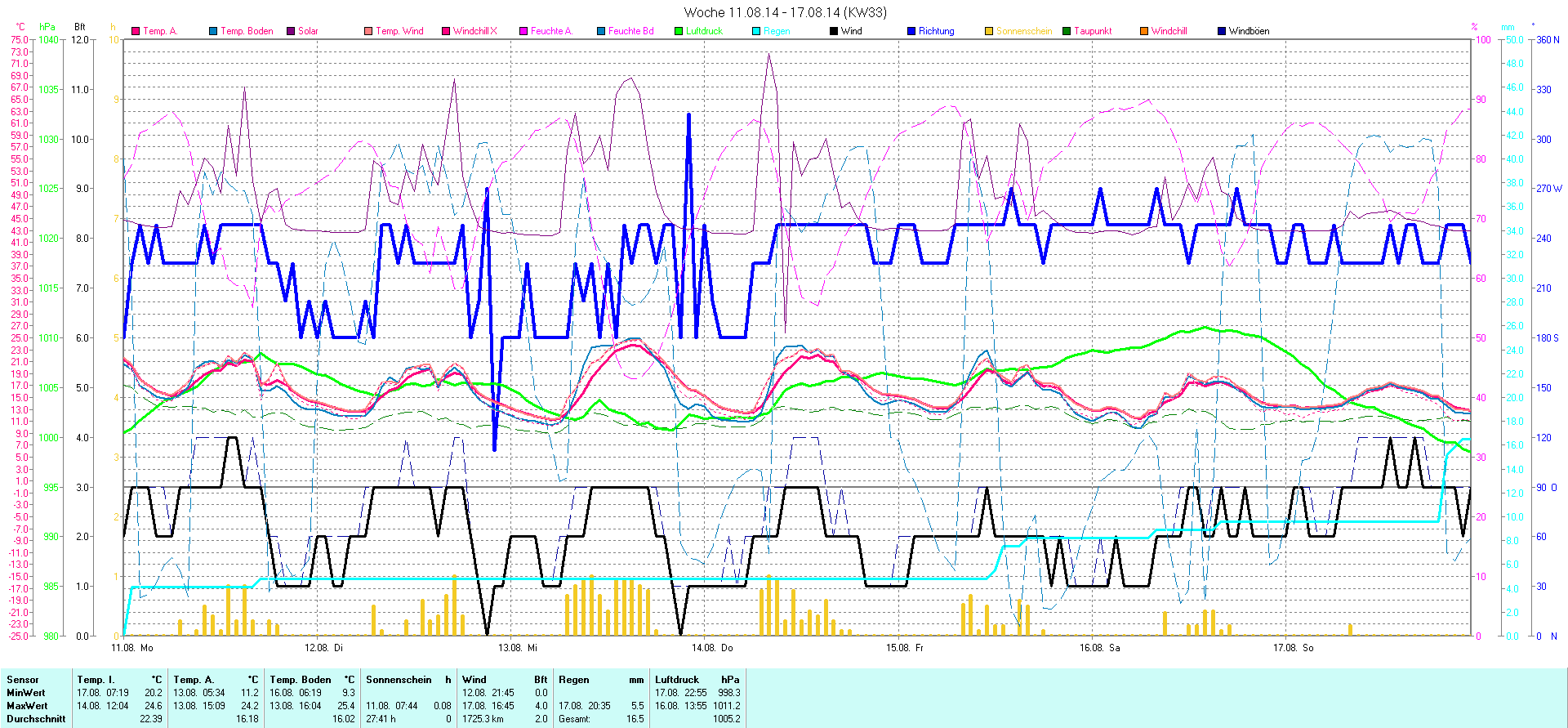Click the magenta Feuchte A. legend square

[523, 31]
